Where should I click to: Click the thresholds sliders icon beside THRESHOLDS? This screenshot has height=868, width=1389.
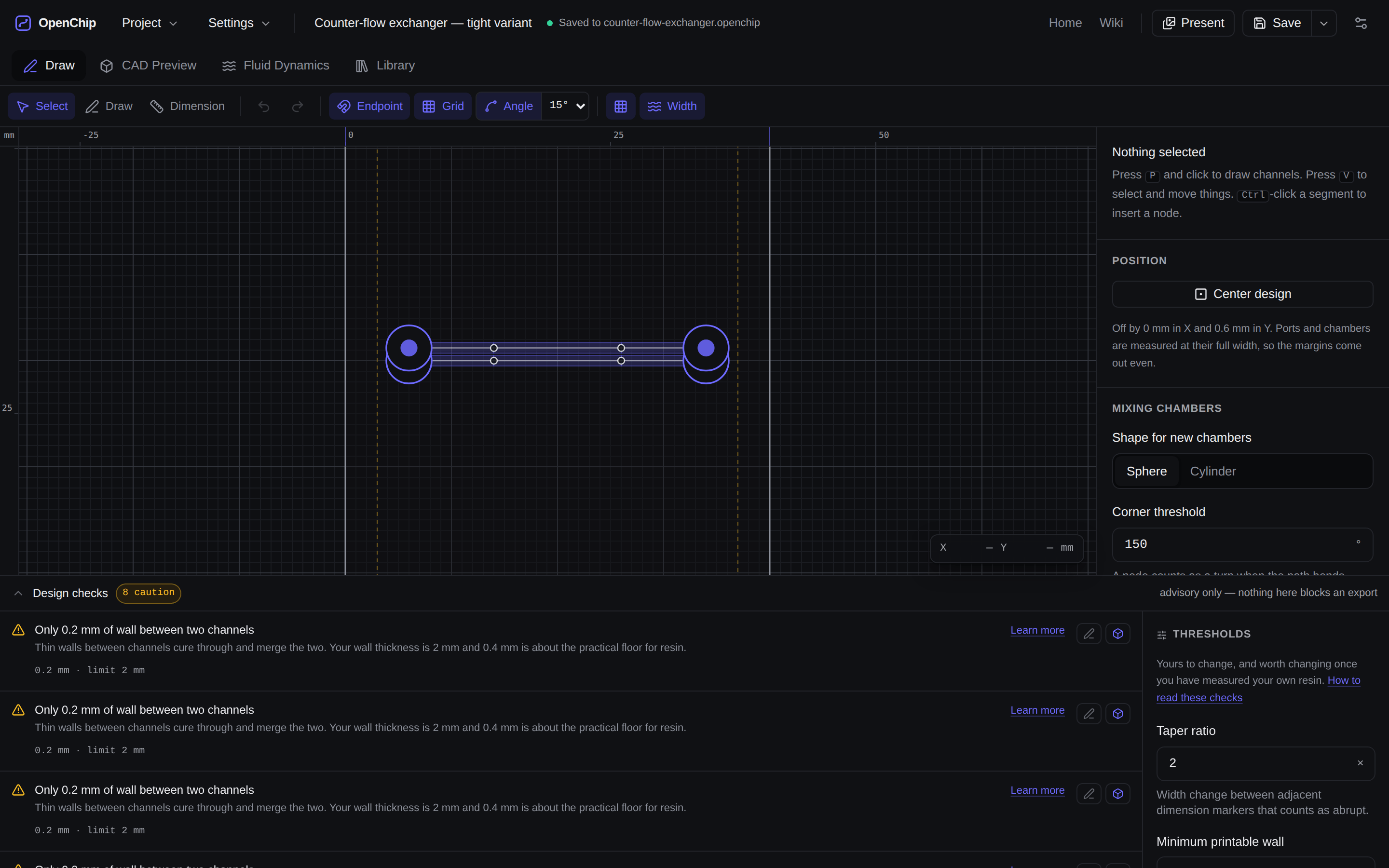pyautogui.click(x=1162, y=634)
